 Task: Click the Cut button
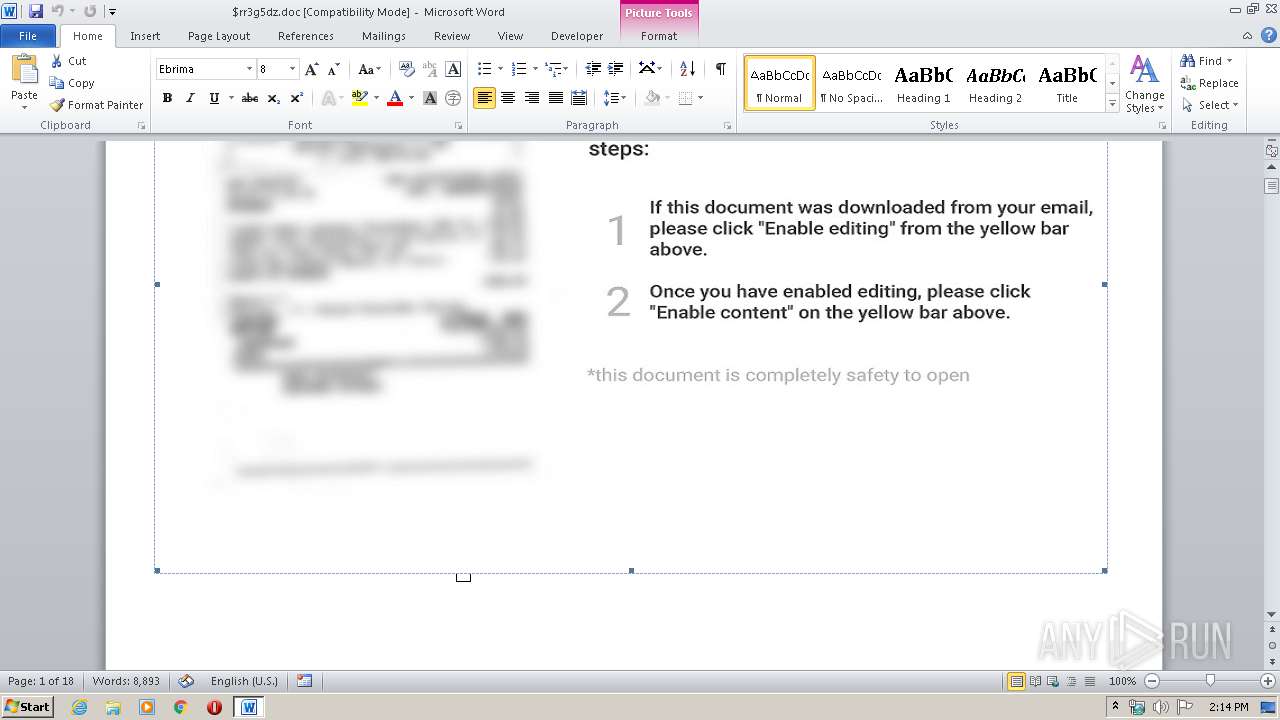pyautogui.click(x=69, y=61)
